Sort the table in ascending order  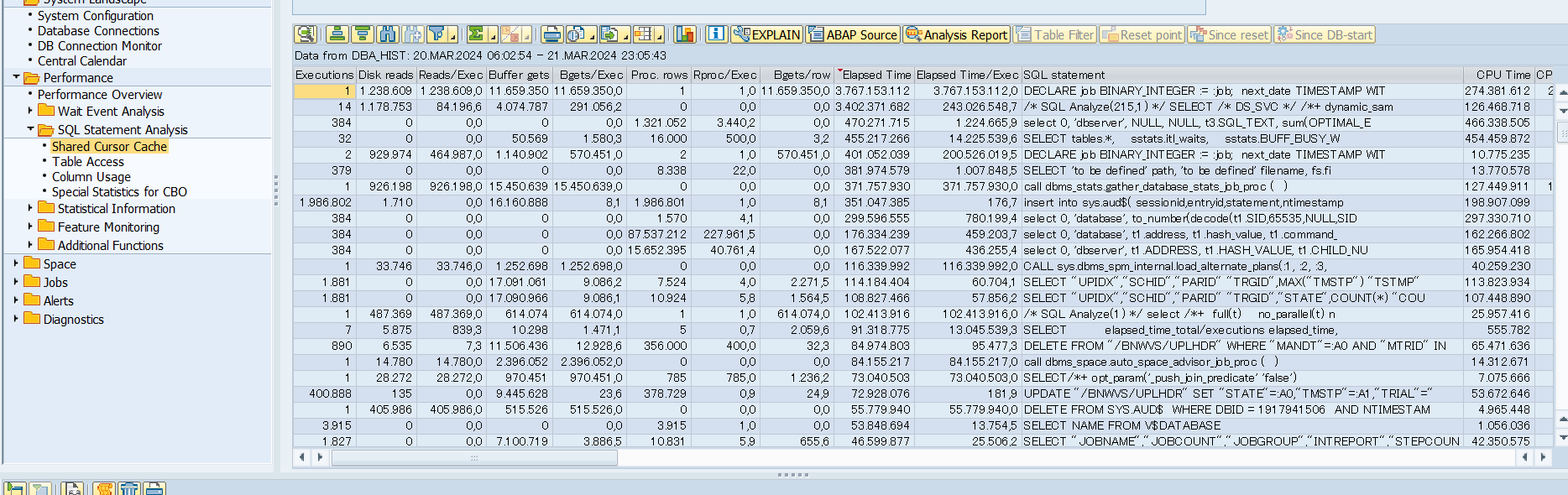click(337, 34)
